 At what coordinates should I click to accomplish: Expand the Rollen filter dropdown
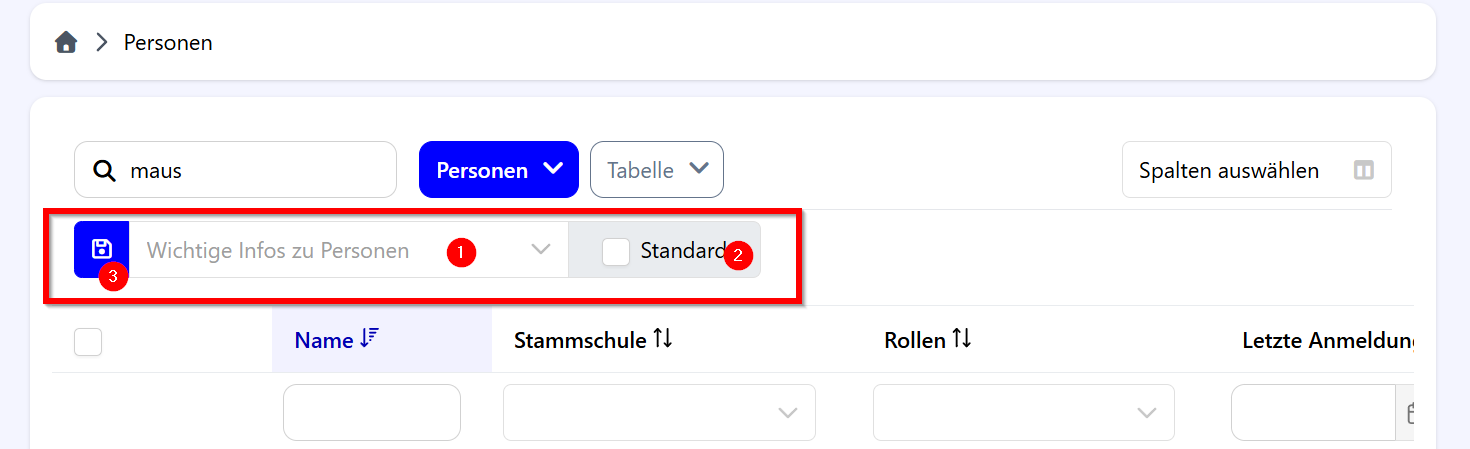(1023, 412)
